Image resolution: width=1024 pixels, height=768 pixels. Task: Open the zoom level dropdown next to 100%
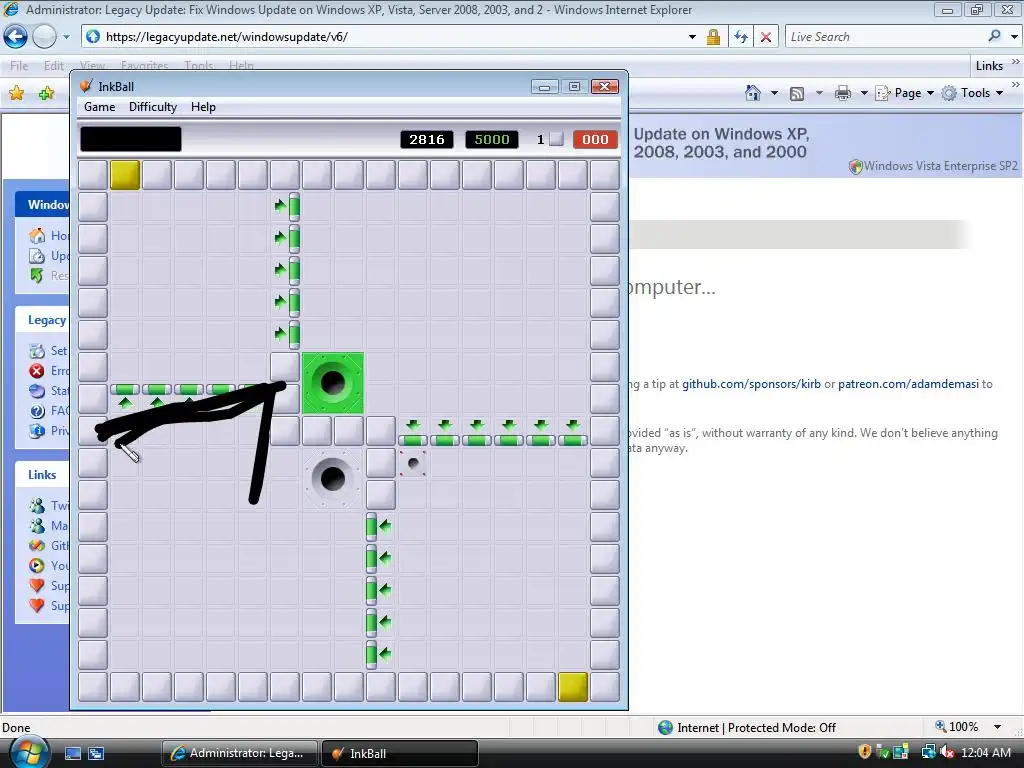click(997, 727)
